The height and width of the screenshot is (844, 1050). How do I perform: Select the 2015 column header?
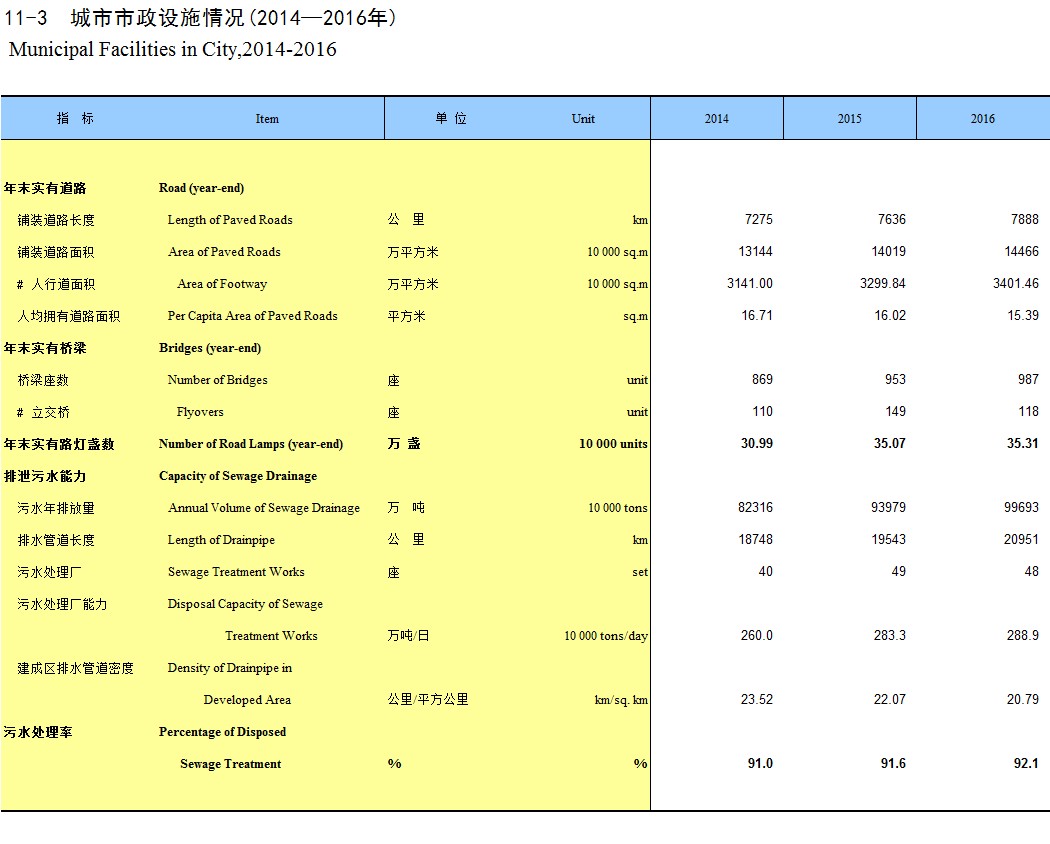coord(849,119)
